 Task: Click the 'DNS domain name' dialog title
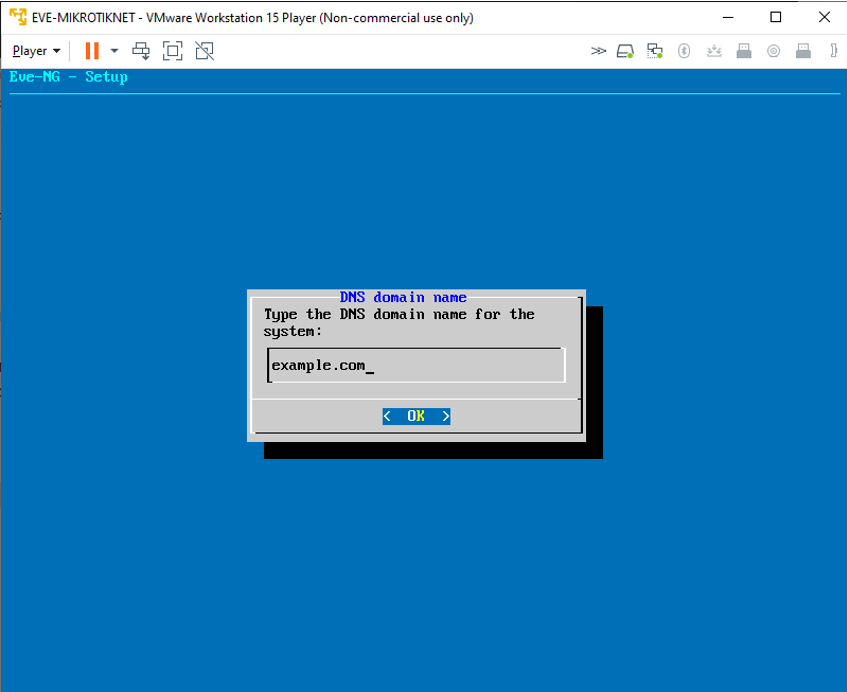pyautogui.click(x=403, y=297)
